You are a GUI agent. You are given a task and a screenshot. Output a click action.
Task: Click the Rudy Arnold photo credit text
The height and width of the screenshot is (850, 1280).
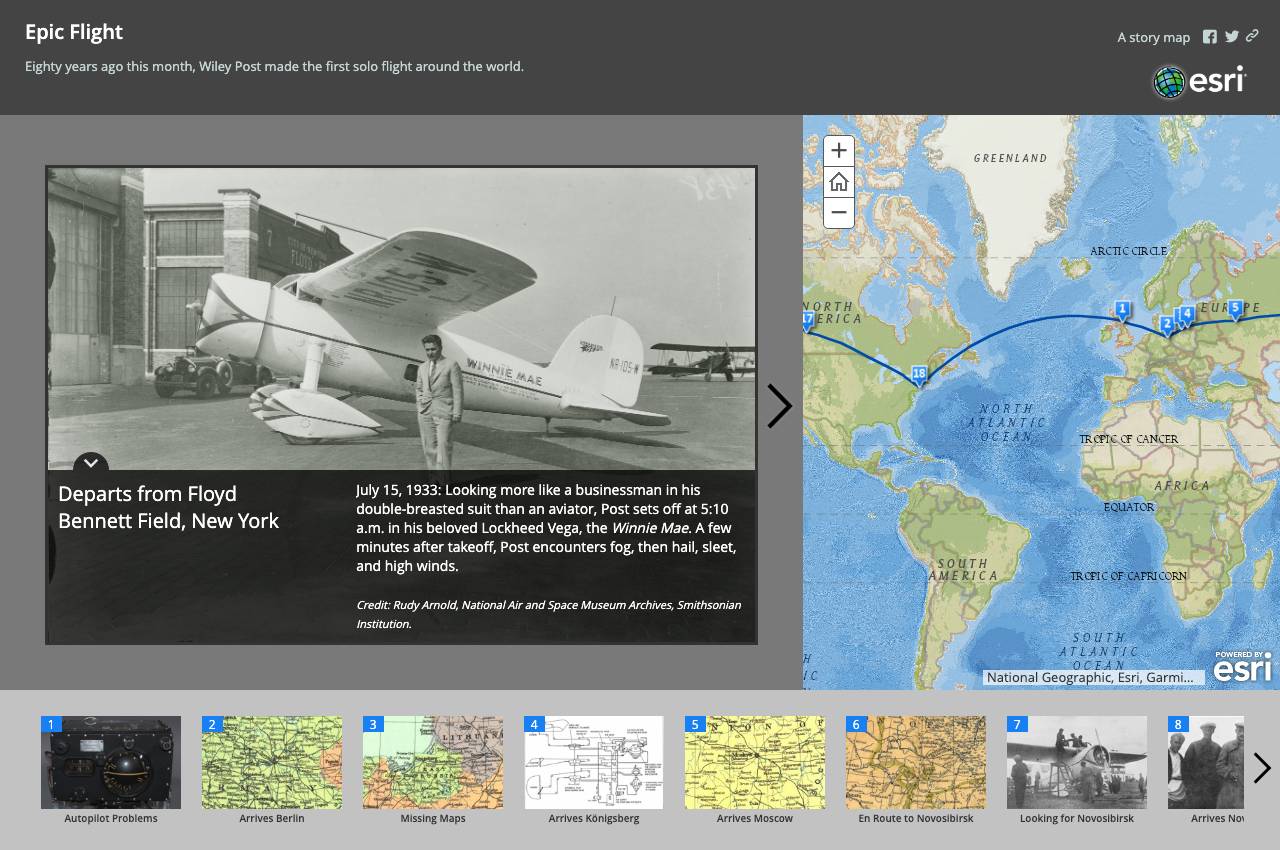pos(548,614)
